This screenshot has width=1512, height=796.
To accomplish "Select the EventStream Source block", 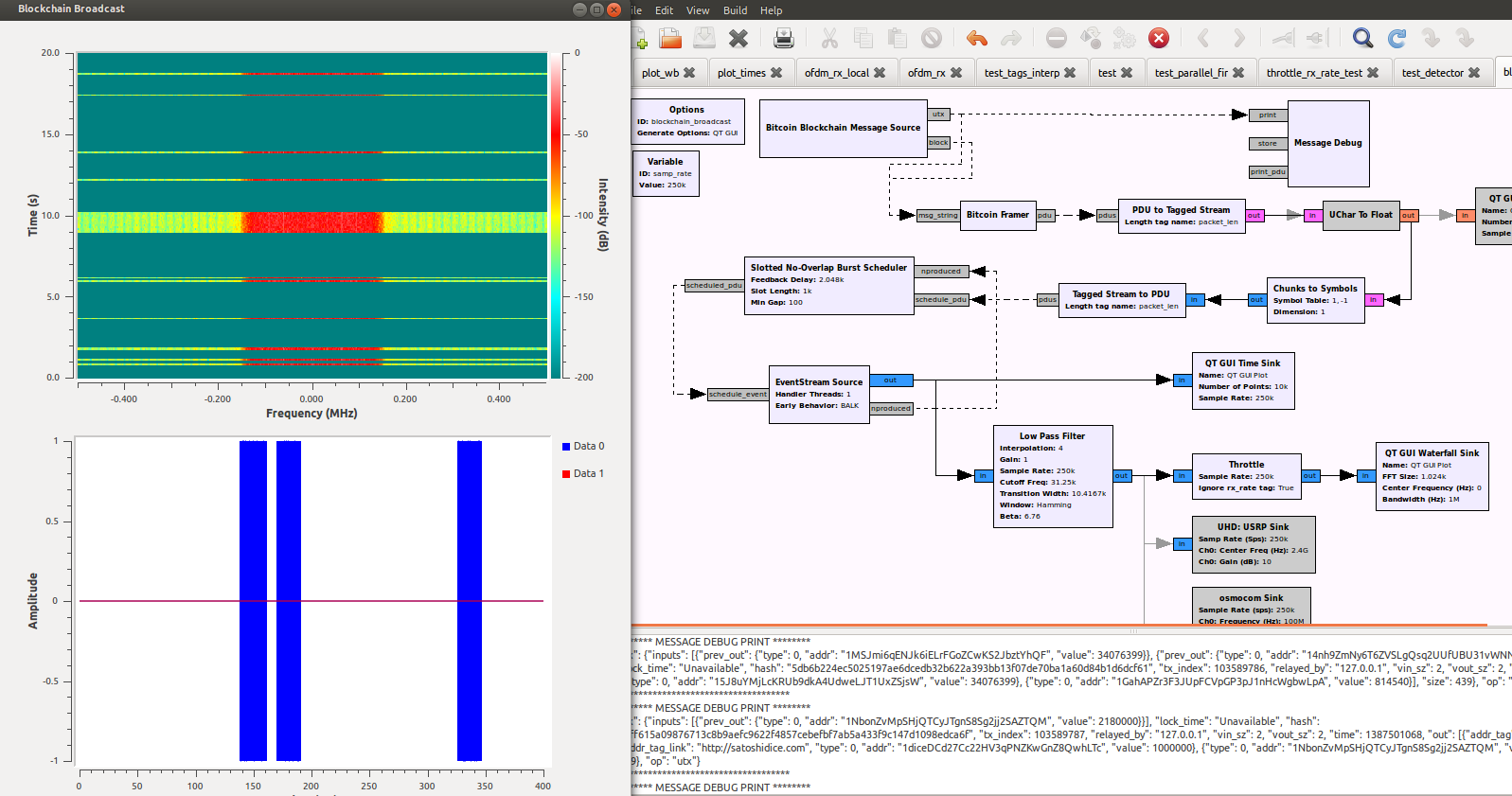I will click(819, 394).
